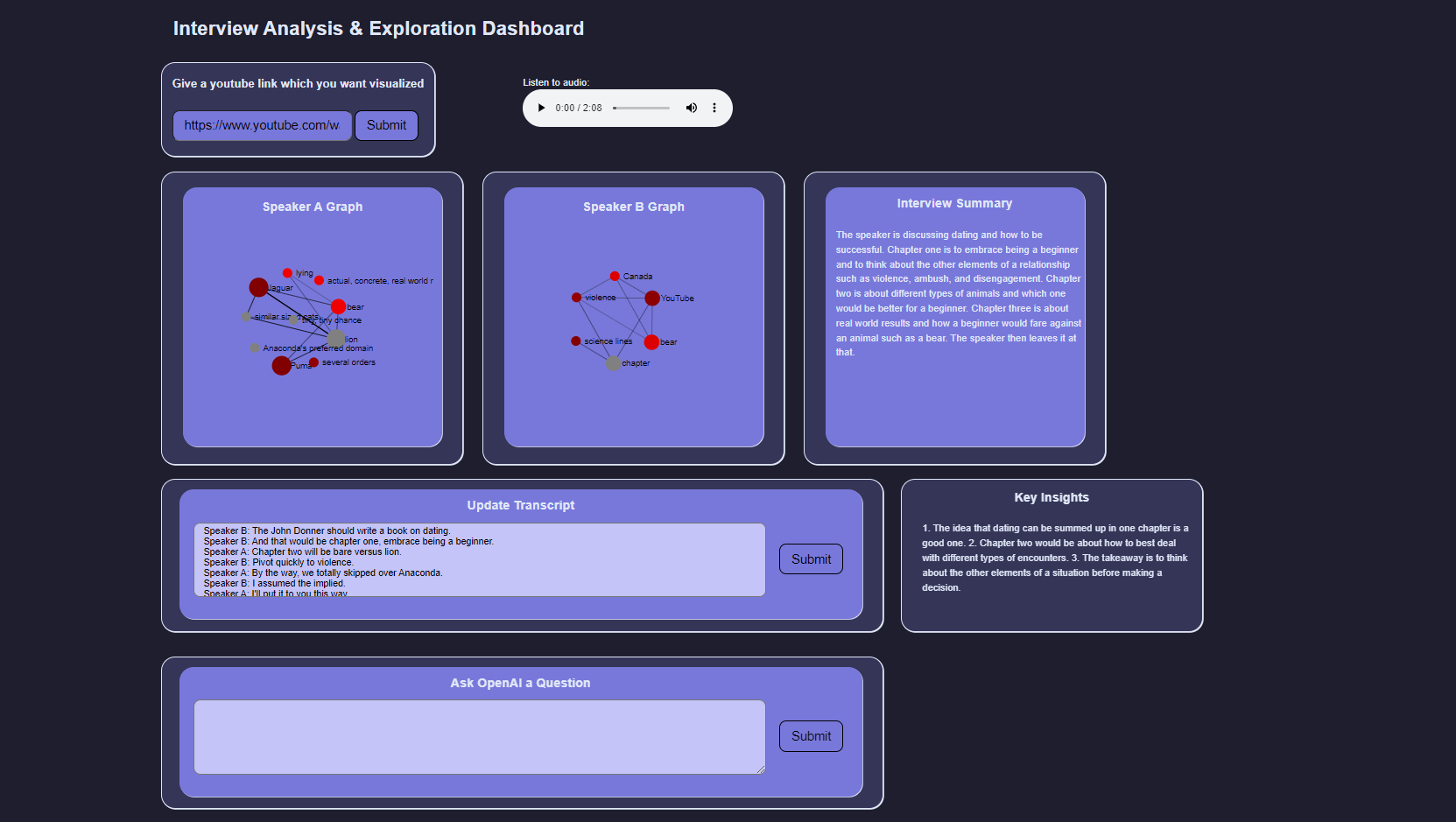Image resolution: width=1456 pixels, height=822 pixels.
Task: Click the Speaker B Graph title
Action: [x=634, y=207]
